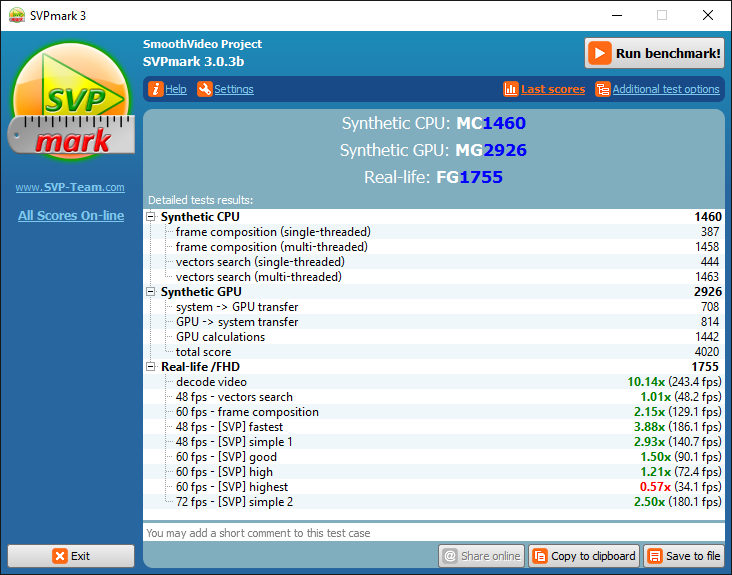The height and width of the screenshot is (575, 732).
Task: Click the Real-life FG1755 score
Action: 470,177
